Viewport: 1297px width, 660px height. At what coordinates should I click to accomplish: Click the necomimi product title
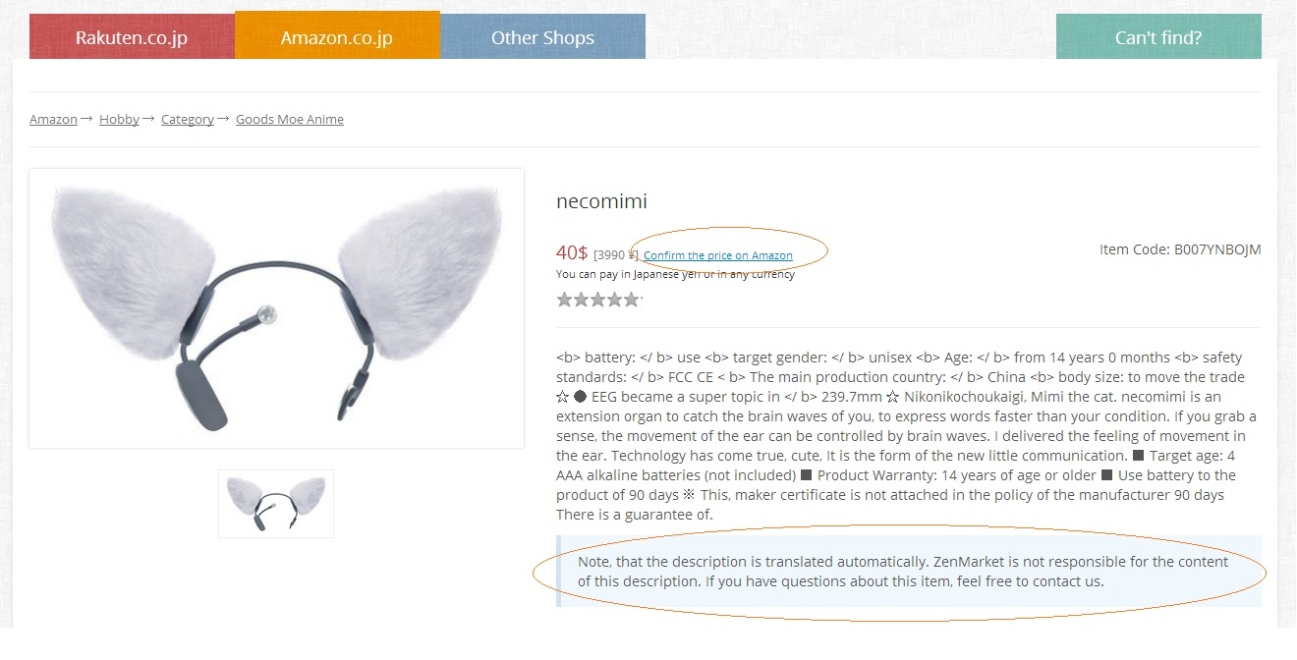601,201
